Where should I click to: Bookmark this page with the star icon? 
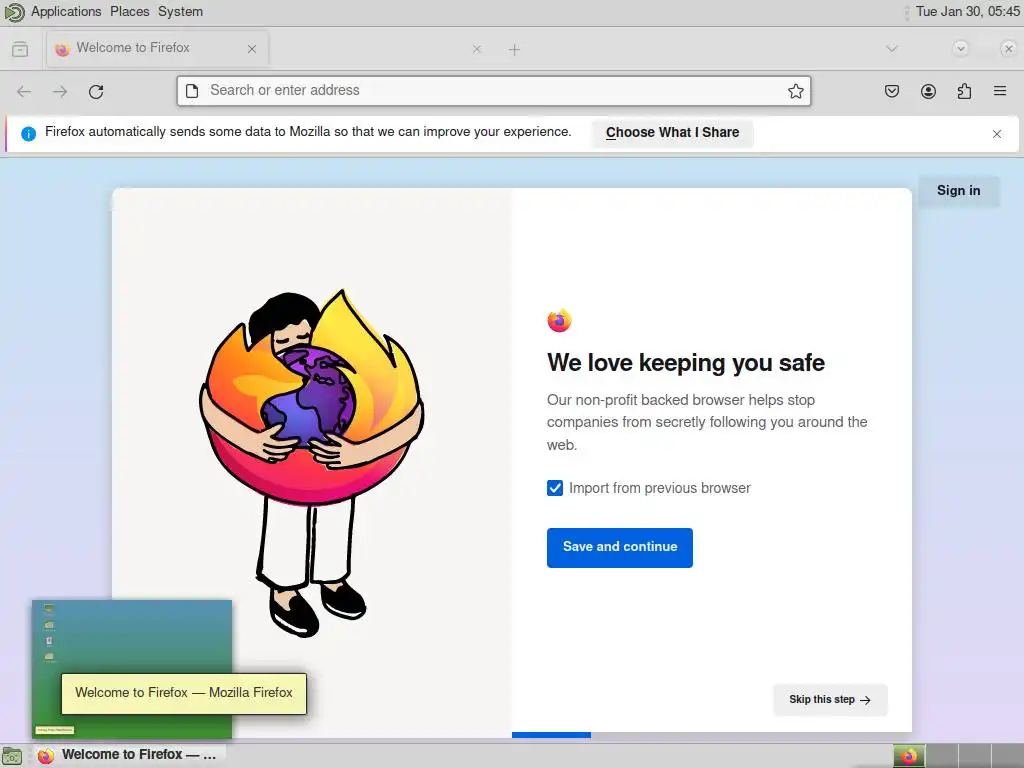click(x=795, y=91)
